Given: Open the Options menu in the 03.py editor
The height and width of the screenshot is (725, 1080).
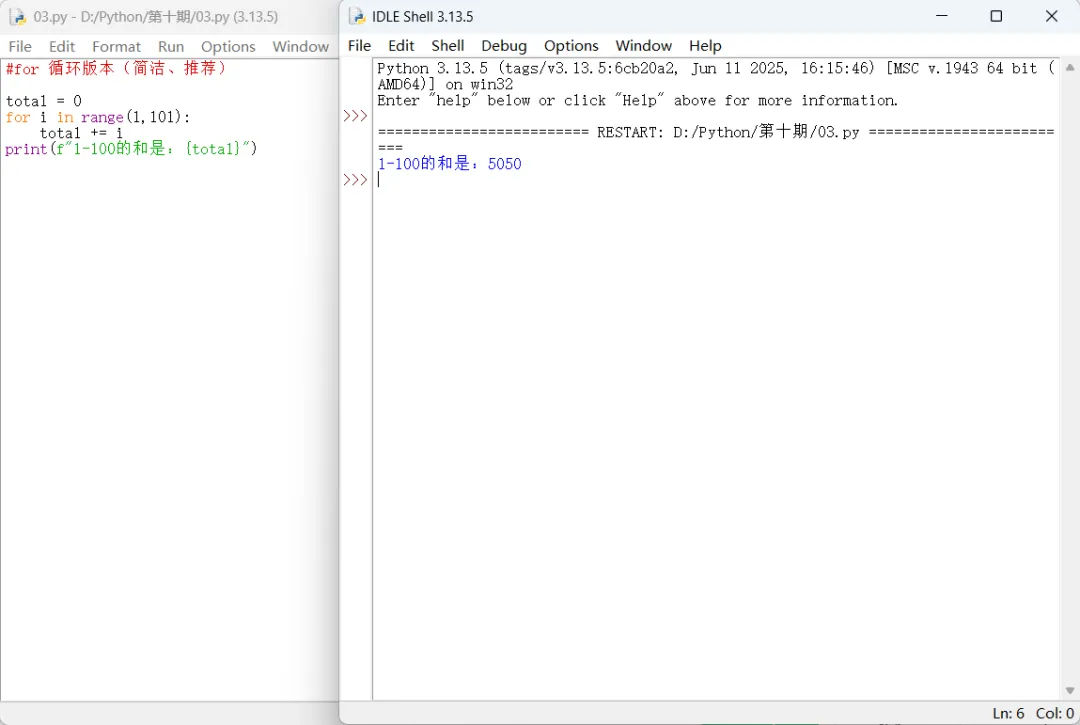Looking at the screenshot, I should (228, 46).
